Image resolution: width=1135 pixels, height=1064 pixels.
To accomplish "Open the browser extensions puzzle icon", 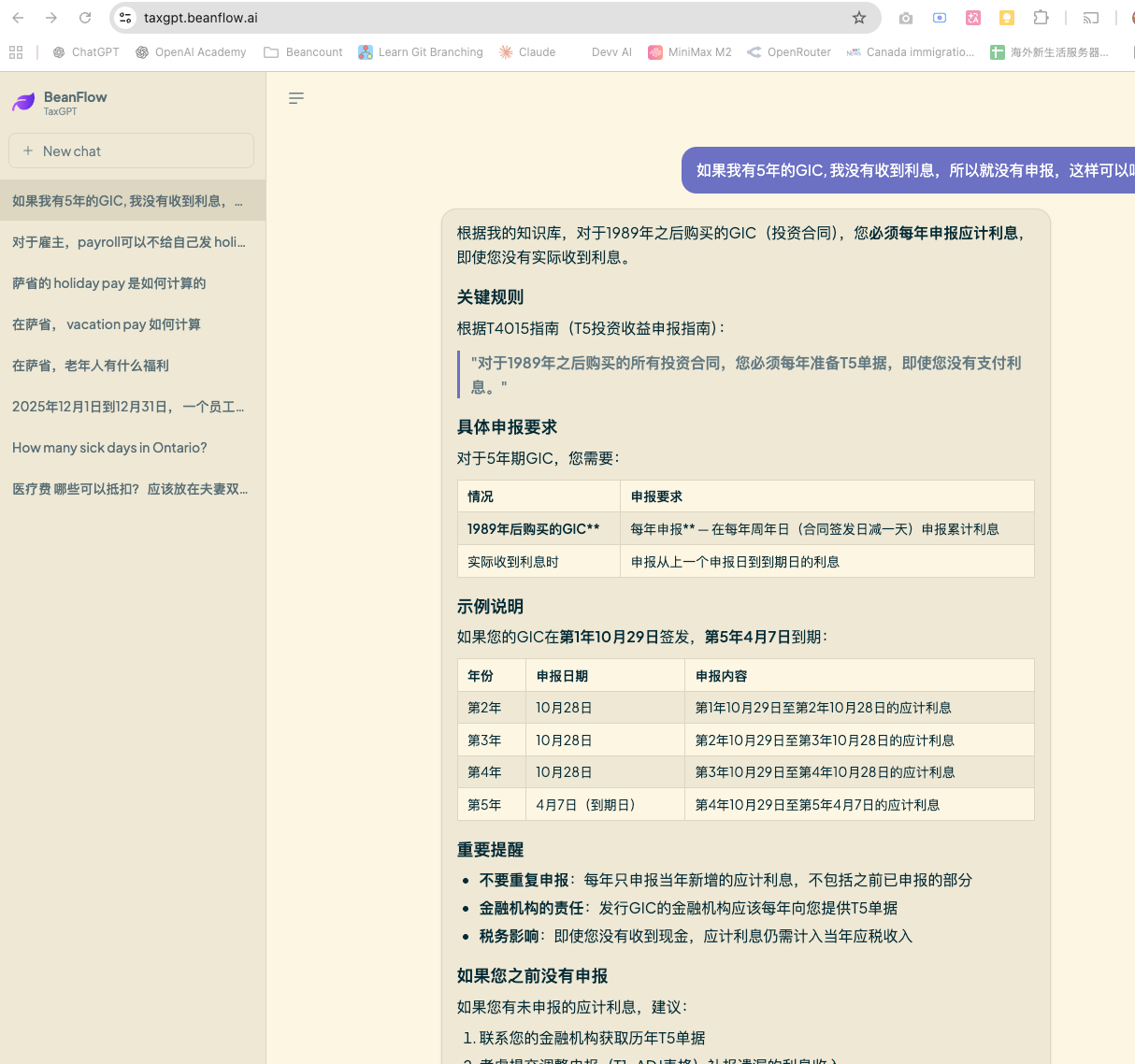I will point(1041,18).
